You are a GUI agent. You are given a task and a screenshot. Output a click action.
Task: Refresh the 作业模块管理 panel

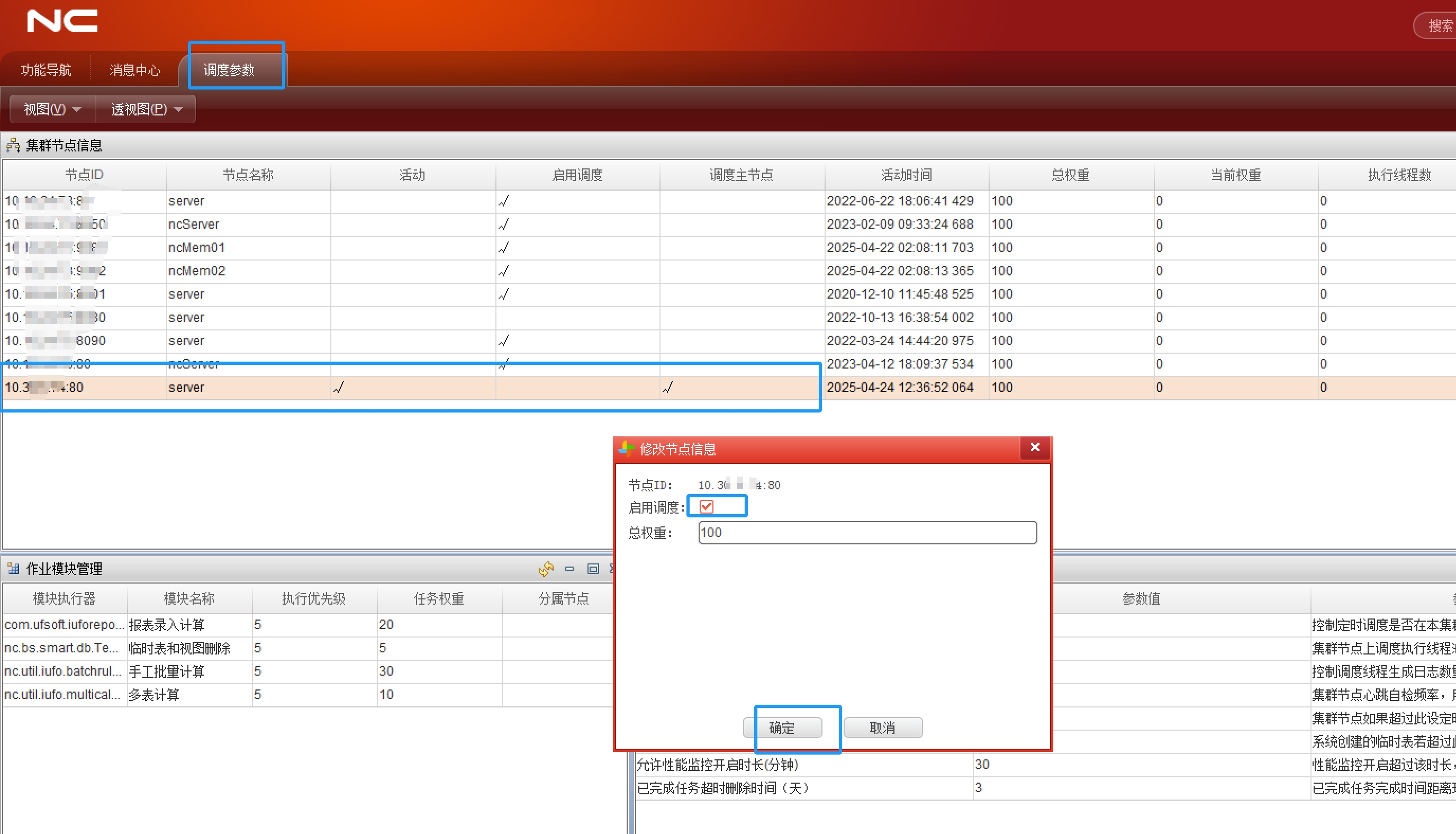[x=546, y=568]
